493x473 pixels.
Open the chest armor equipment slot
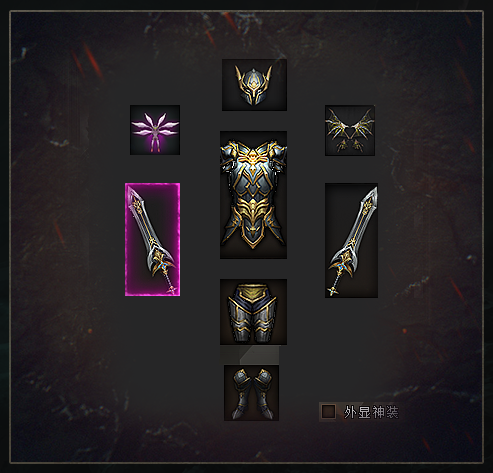point(253,195)
